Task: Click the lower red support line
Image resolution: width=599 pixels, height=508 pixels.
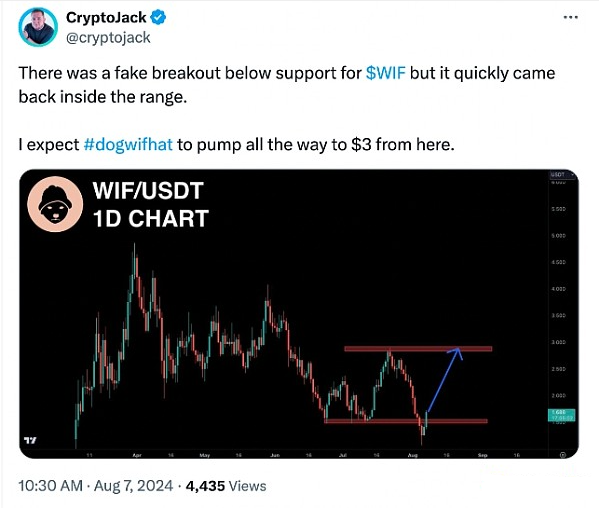Action: point(406,421)
